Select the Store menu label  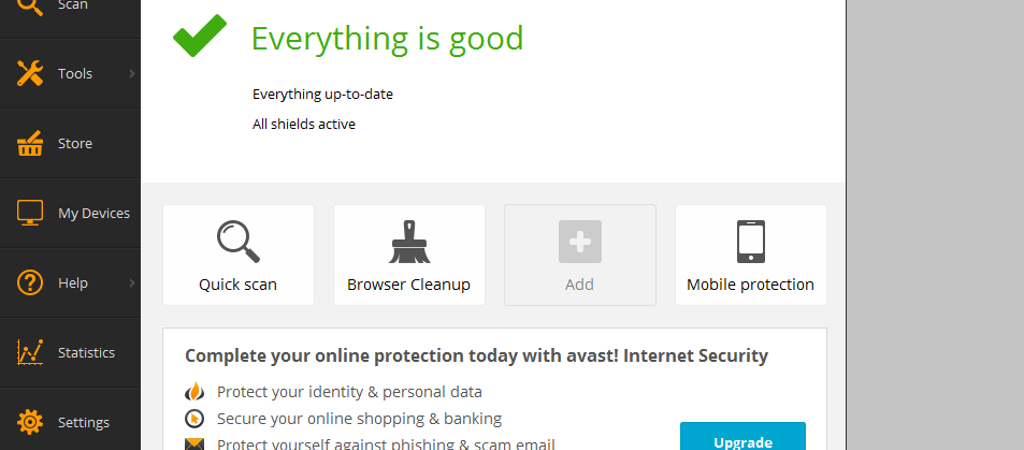(x=75, y=143)
